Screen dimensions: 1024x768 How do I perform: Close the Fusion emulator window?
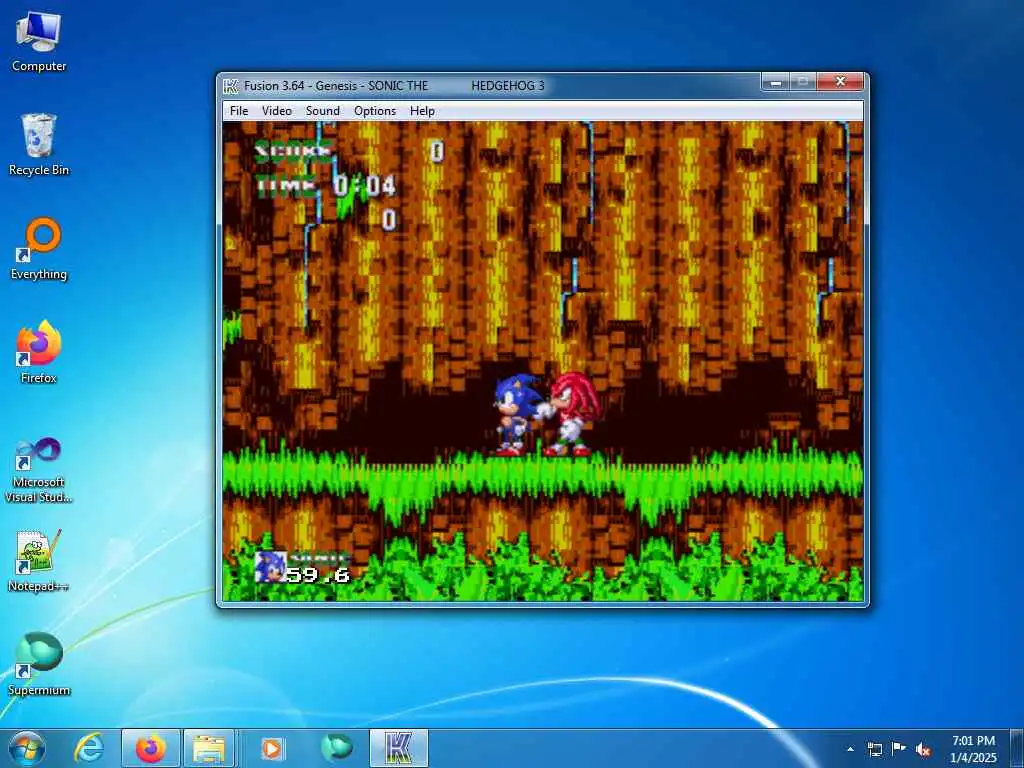(x=840, y=82)
